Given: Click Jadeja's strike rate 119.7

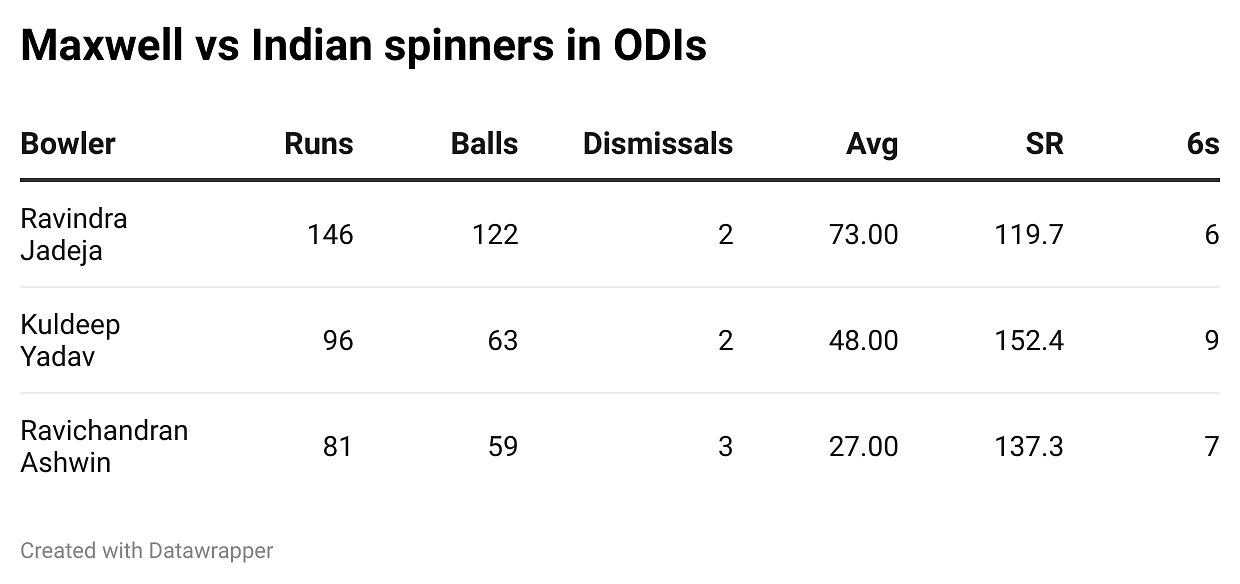Looking at the screenshot, I should tap(1029, 235).
